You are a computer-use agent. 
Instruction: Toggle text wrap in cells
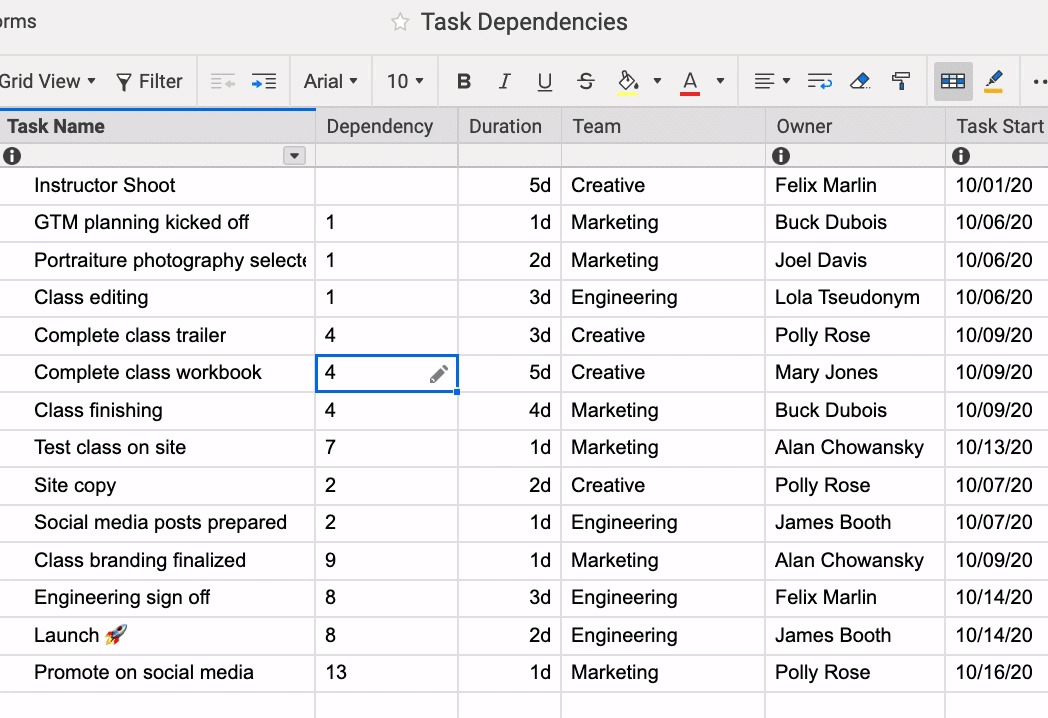[x=819, y=82]
